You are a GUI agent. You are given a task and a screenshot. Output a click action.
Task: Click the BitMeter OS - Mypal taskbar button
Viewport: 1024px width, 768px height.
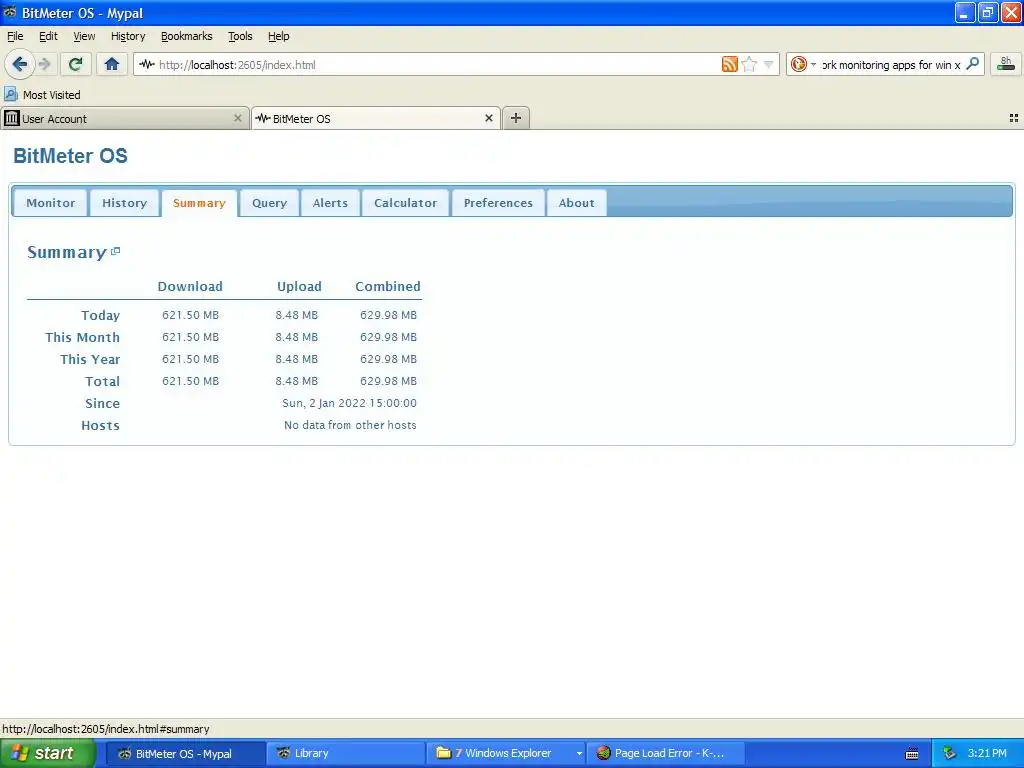(x=185, y=753)
